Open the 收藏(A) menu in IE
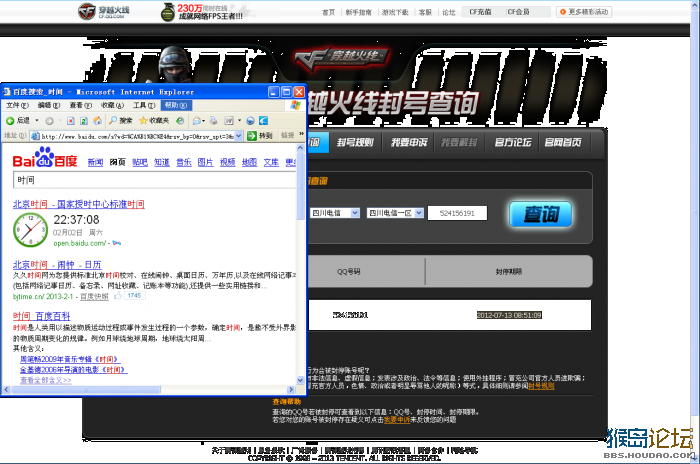The height and width of the screenshot is (464, 700). 112,105
